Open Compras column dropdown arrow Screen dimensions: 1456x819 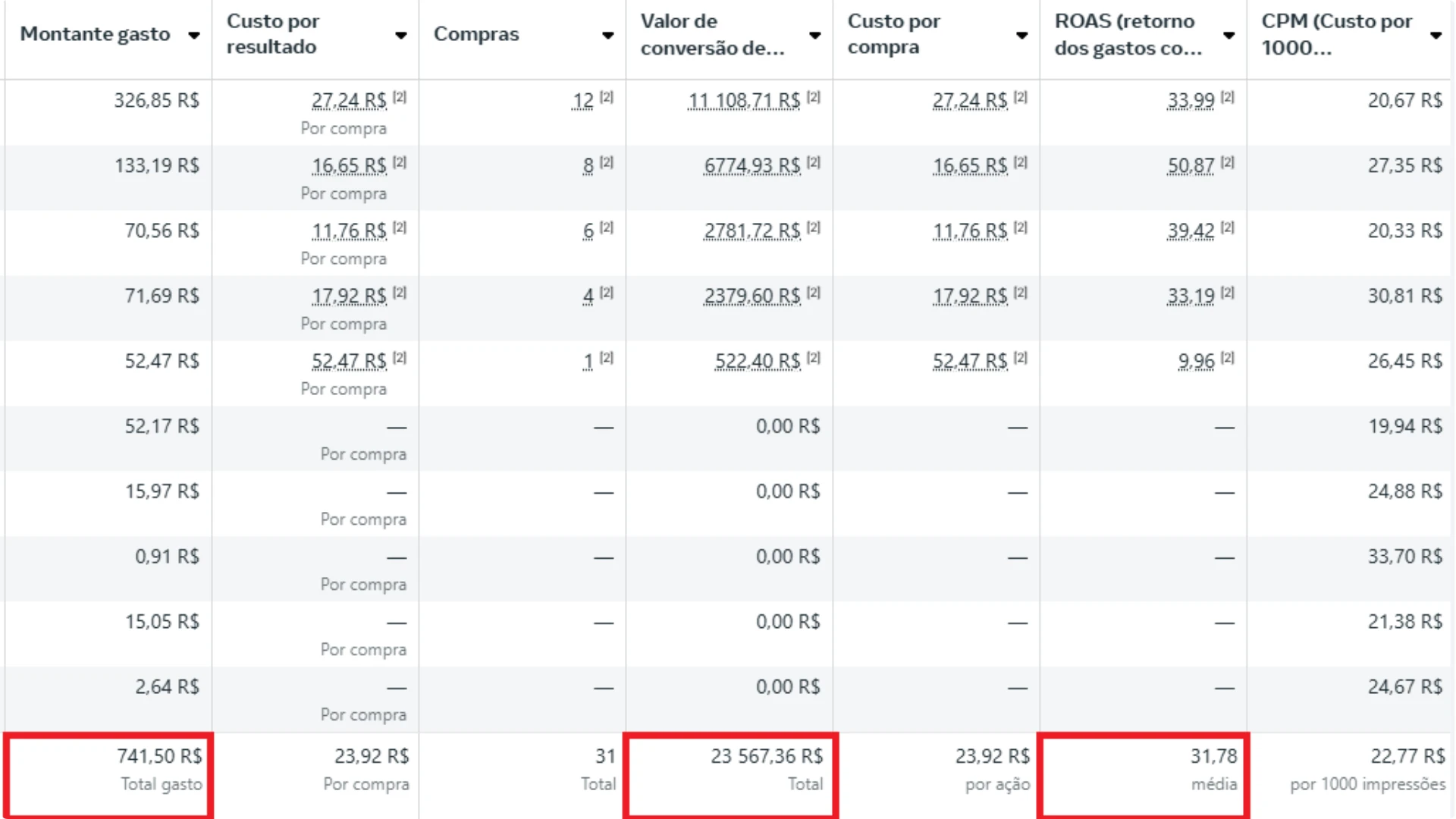(608, 35)
